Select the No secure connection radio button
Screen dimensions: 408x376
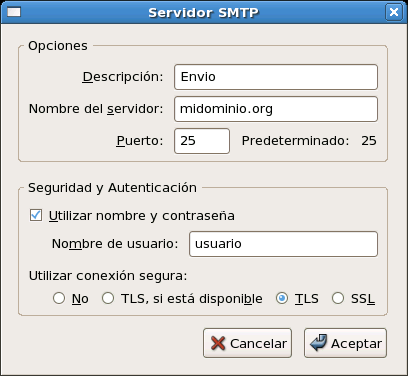pos(59,298)
